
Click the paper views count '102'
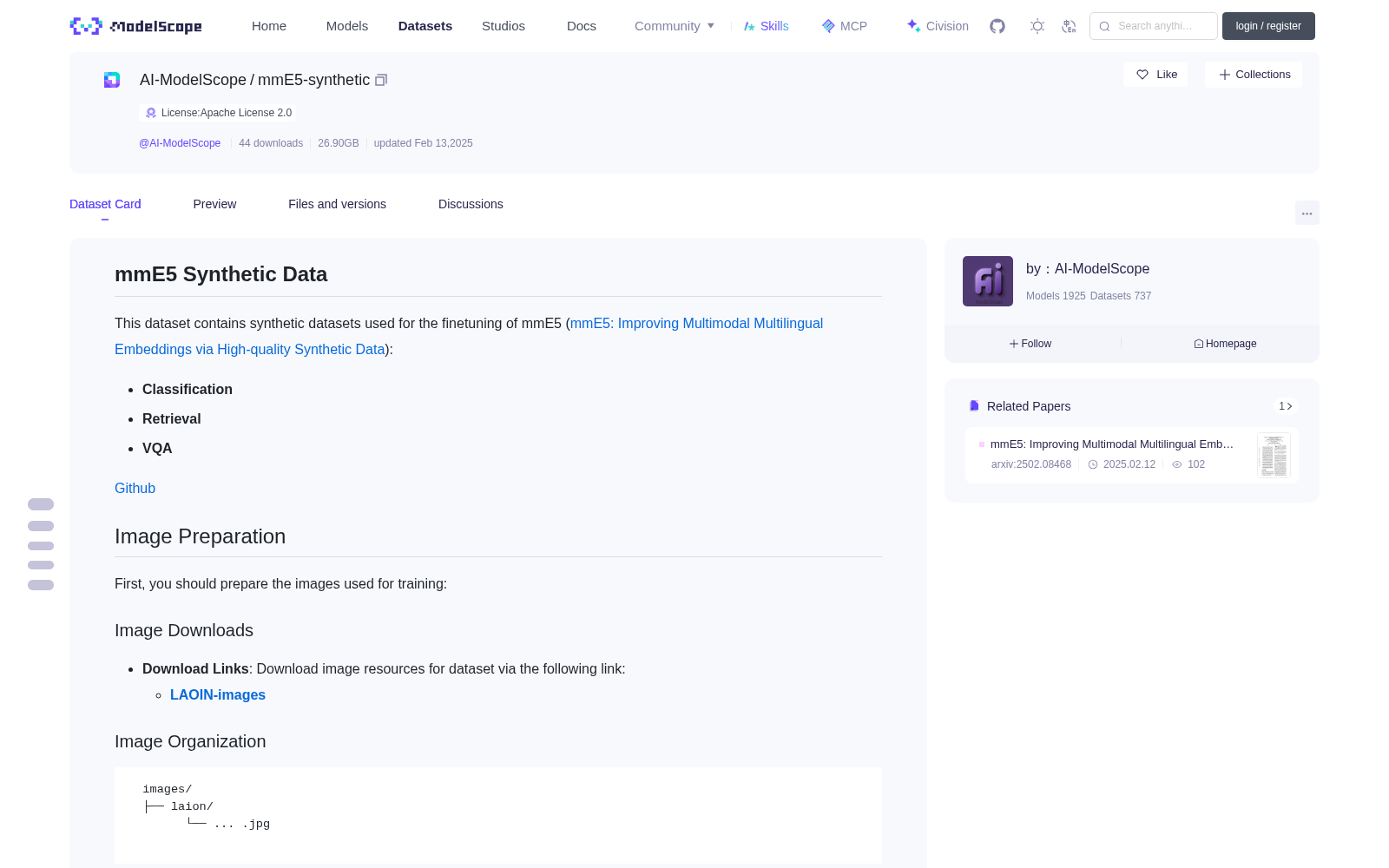point(1196,464)
